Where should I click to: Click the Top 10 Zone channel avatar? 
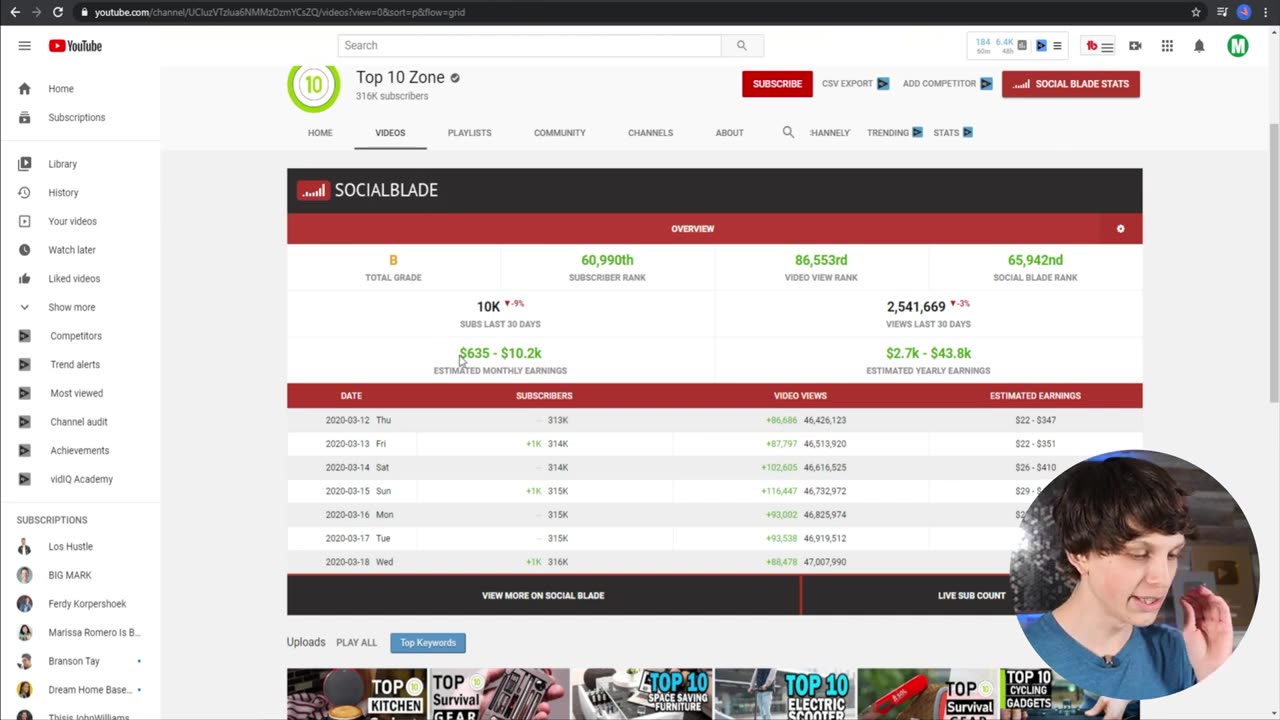click(313, 86)
